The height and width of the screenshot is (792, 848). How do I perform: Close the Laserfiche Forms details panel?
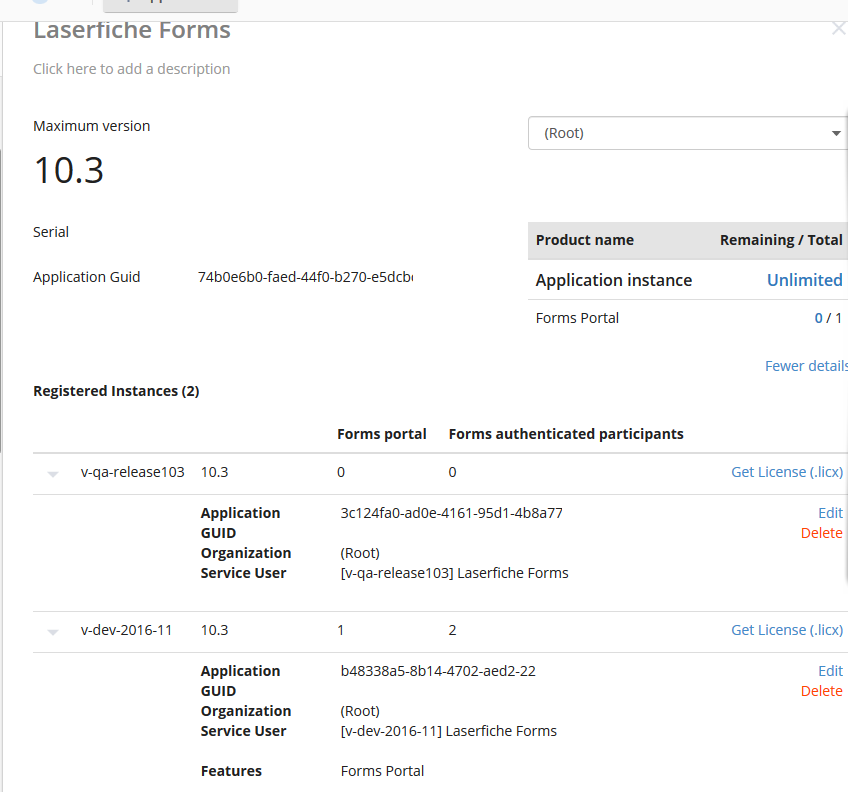[839, 28]
